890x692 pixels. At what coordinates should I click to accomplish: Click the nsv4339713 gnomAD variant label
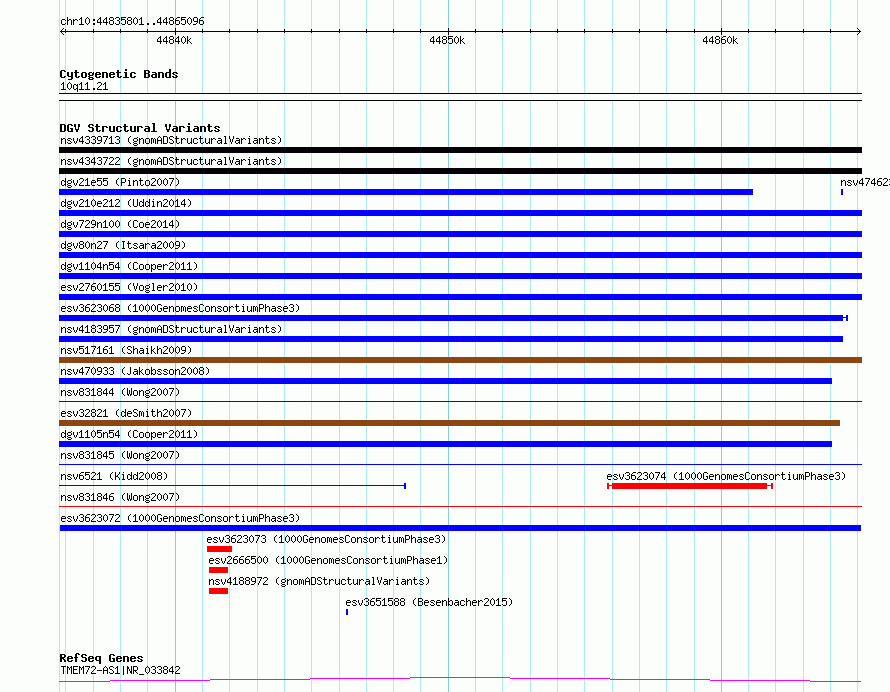tap(171, 140)
